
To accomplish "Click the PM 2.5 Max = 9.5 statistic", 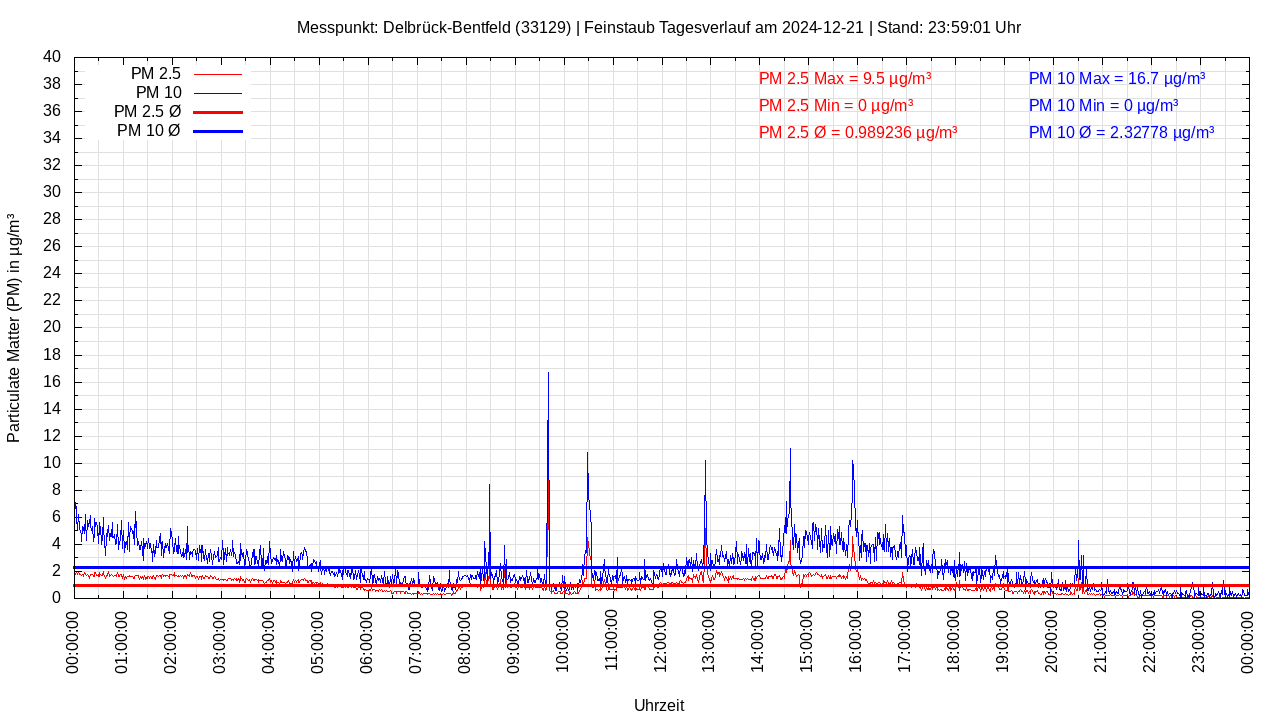I will (x=845, y=78).
